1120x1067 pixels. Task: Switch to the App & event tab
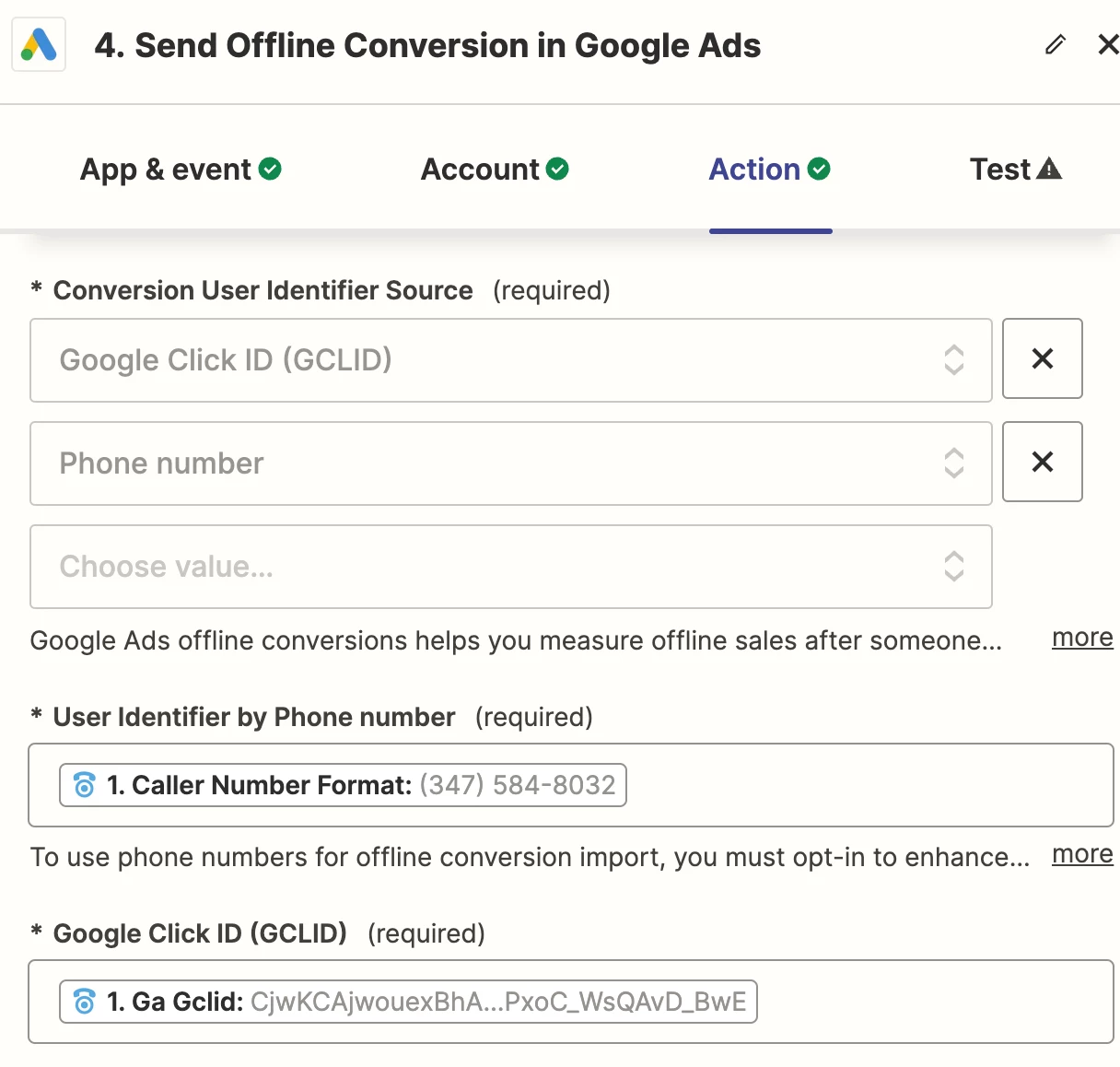[166, 170]
